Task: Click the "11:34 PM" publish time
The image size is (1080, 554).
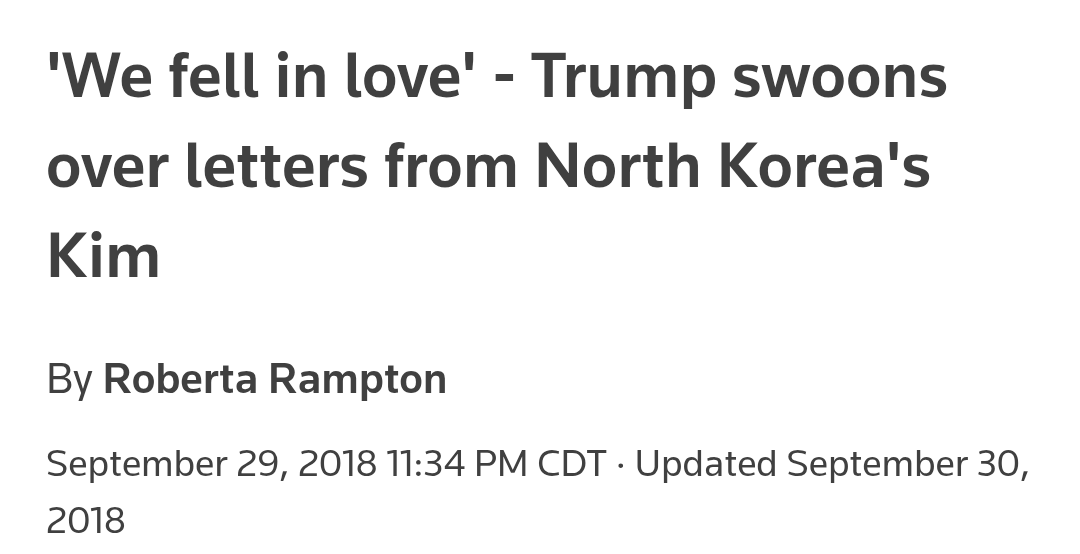Action: [x=456, y=464]
